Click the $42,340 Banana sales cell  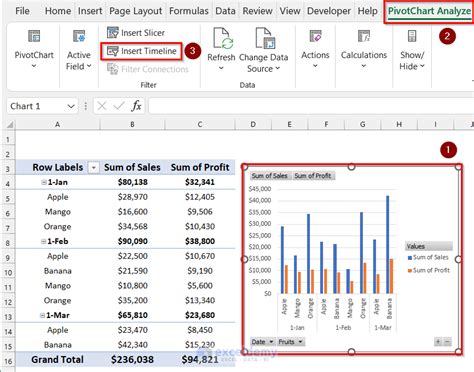(x=132, y=345)
